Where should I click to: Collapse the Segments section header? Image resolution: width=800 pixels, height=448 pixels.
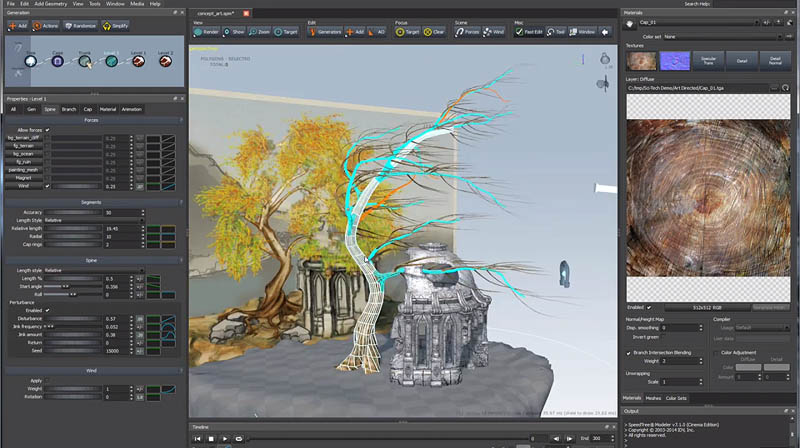click(94, 203)
